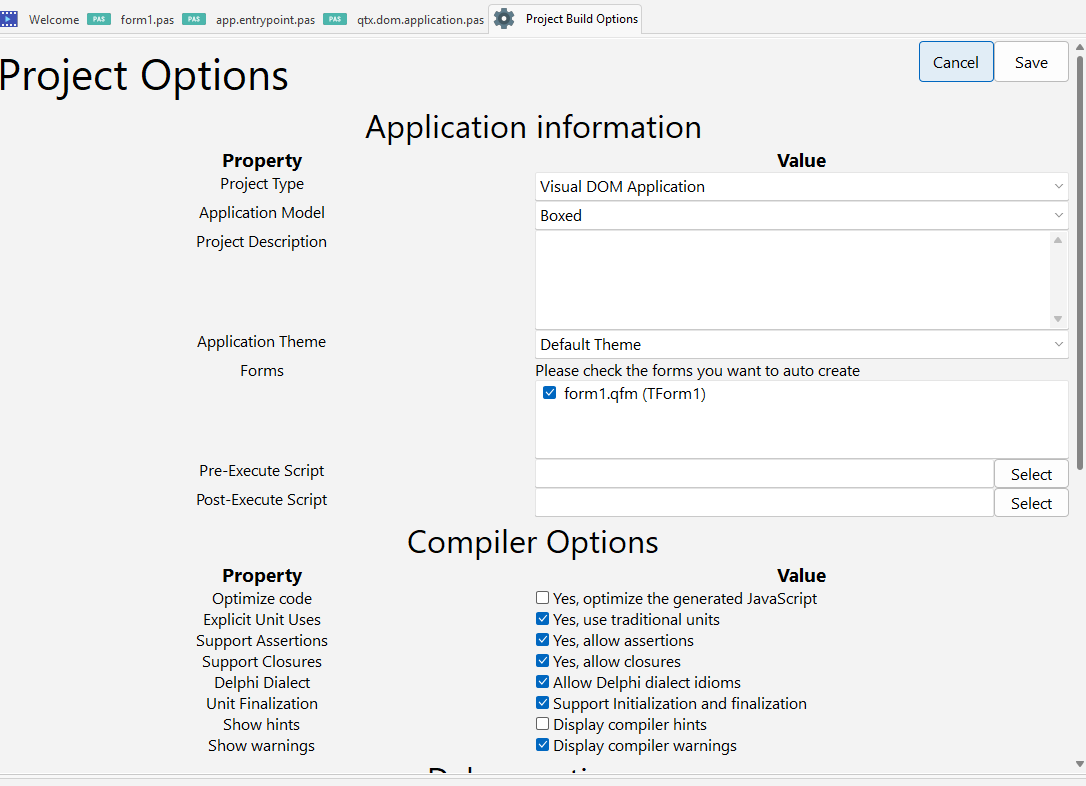Switch to the form1.pas tab
This screenshot has height=786, width=1086.
click(147, 20)
